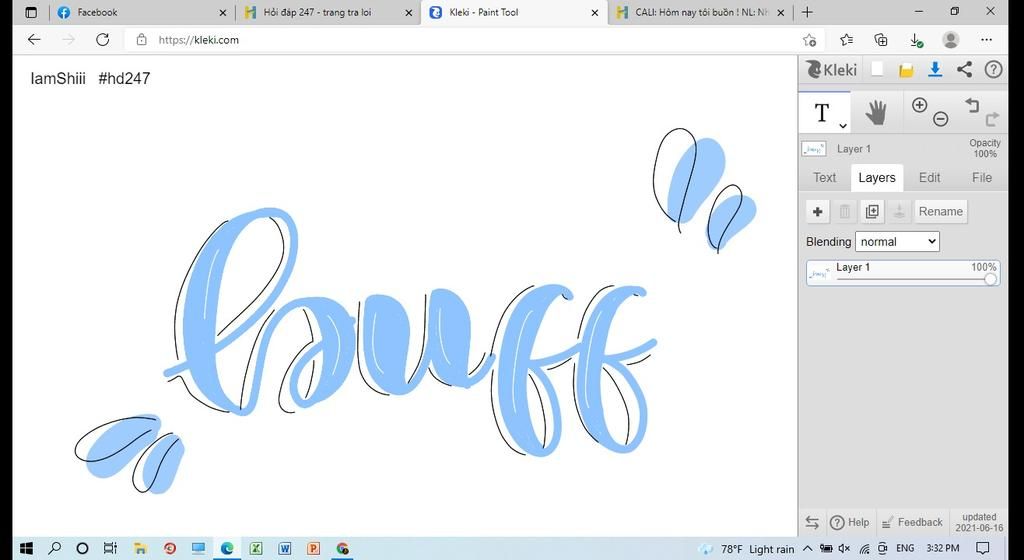Redo the action in Kleki
Screen dimensions: 1024x560
pyautogui.click(x=993, y=119)
